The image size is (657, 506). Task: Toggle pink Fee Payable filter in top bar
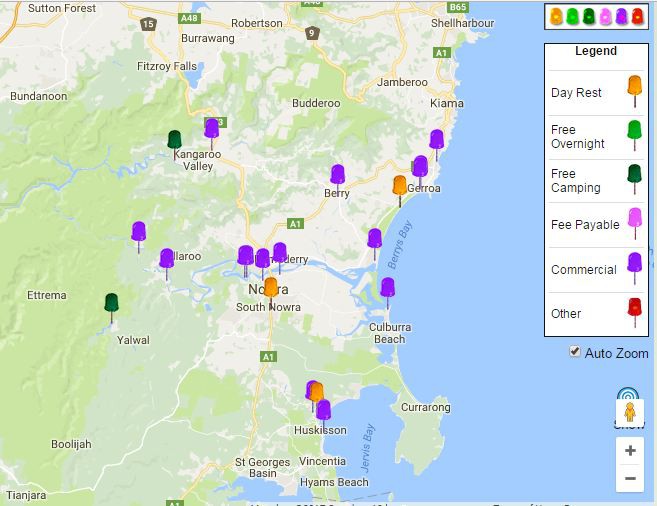coord(605,16)
